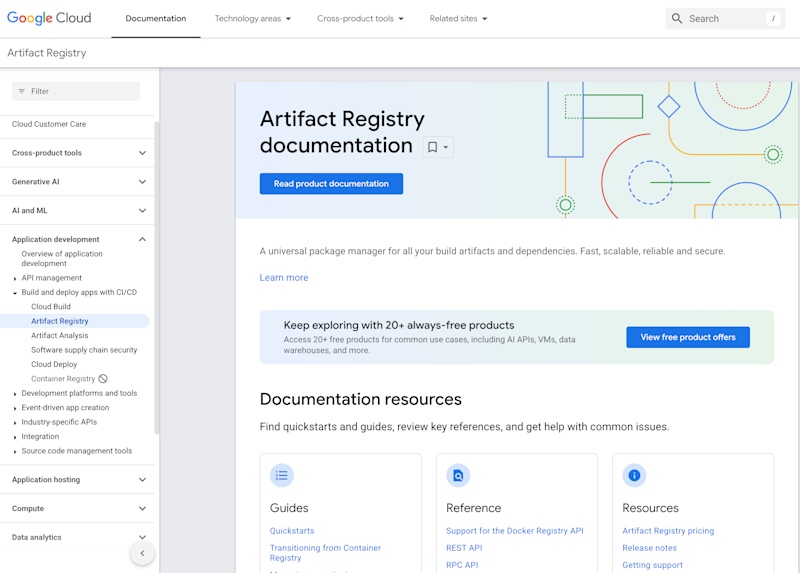Expand the Integration tree item

15,437
